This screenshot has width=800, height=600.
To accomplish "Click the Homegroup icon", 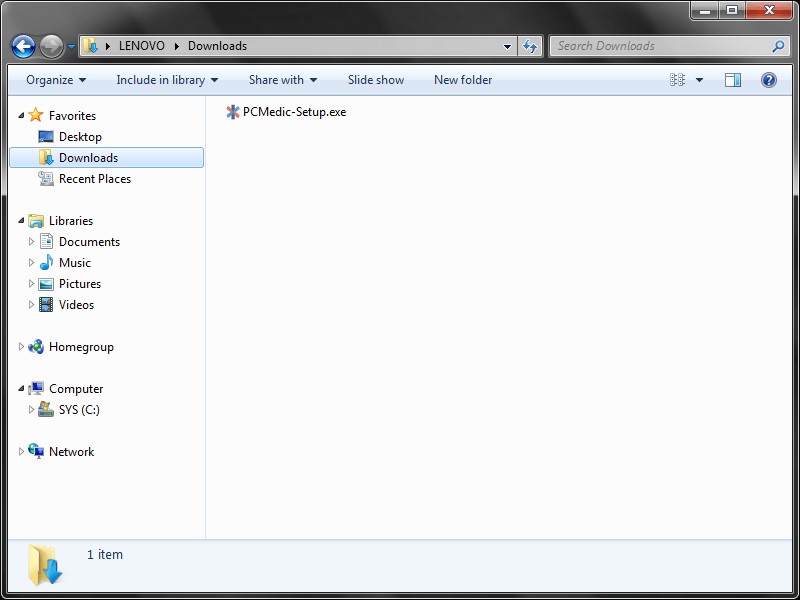I will click(36, 347).
